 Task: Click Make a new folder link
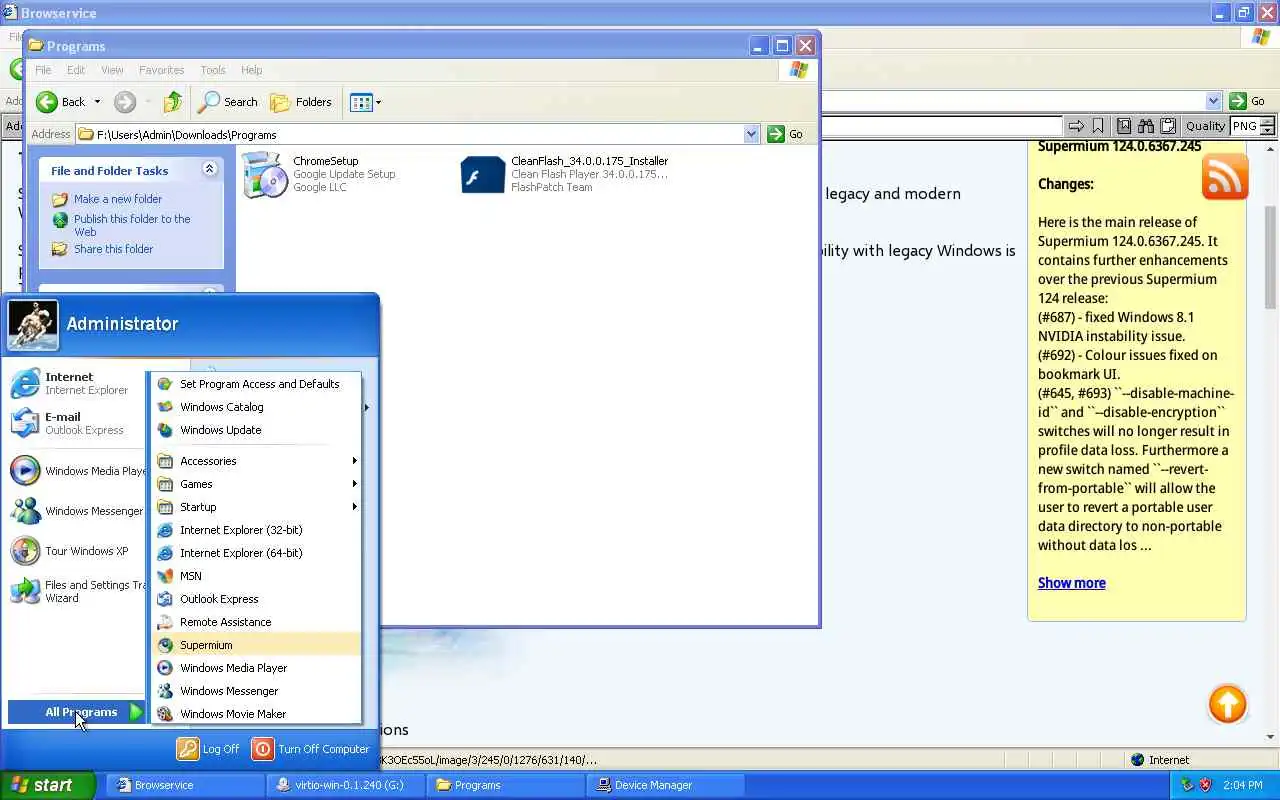(x=118, y=199)
